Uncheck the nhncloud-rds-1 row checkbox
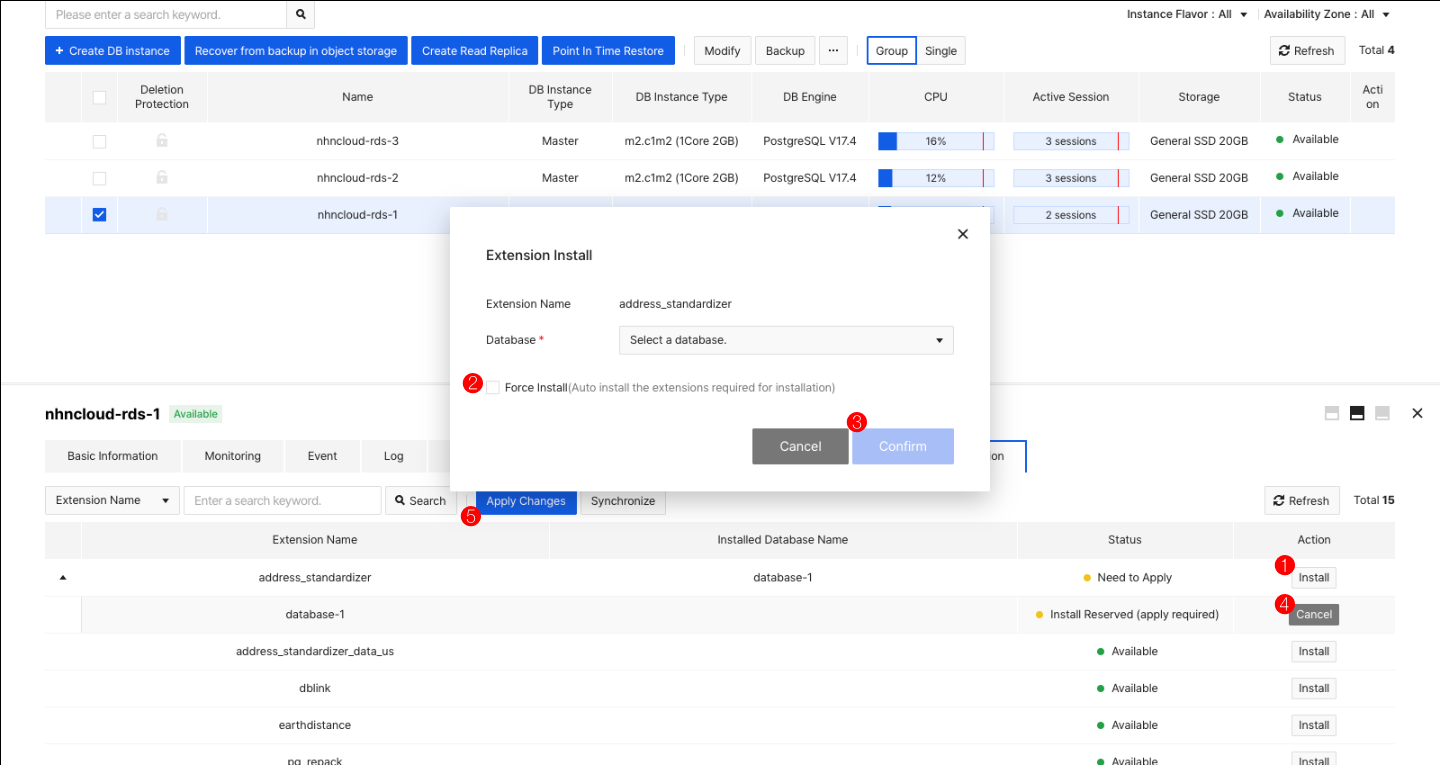 point(99,214)
